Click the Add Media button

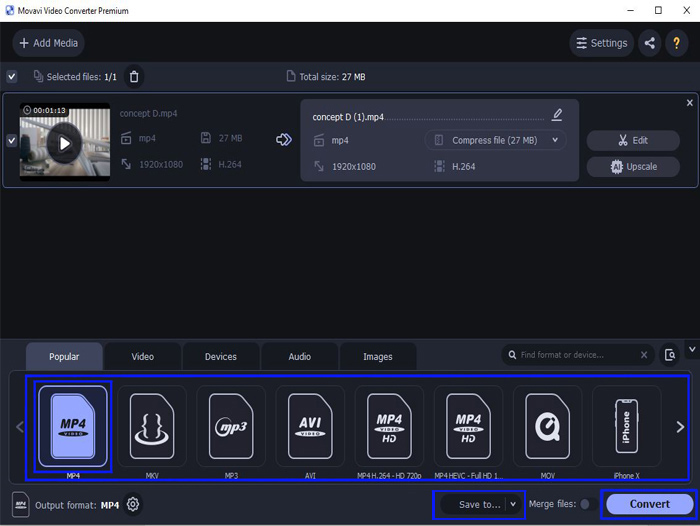tap(49, 43)
